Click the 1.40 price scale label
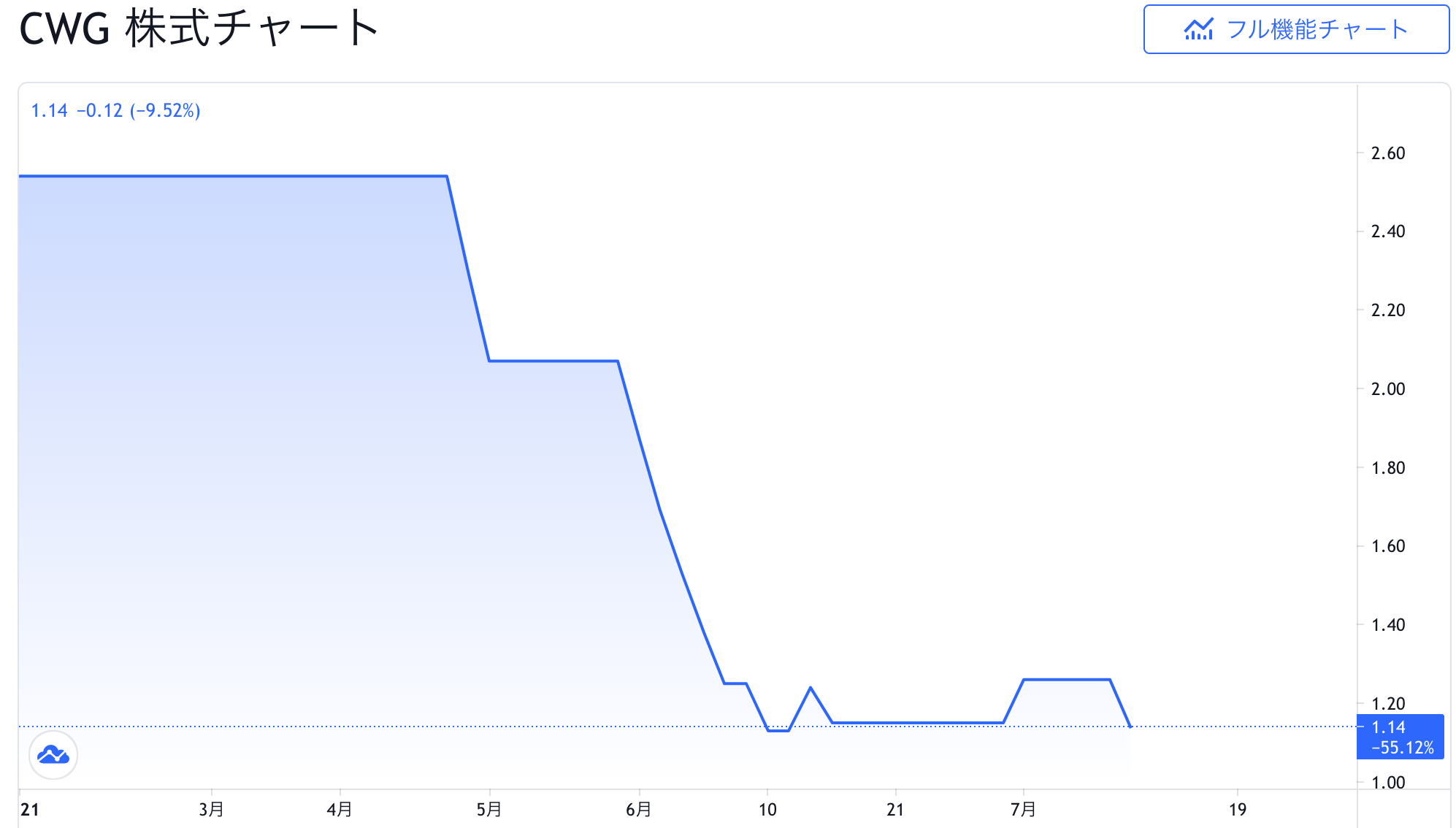 (x=1388, y=625)
